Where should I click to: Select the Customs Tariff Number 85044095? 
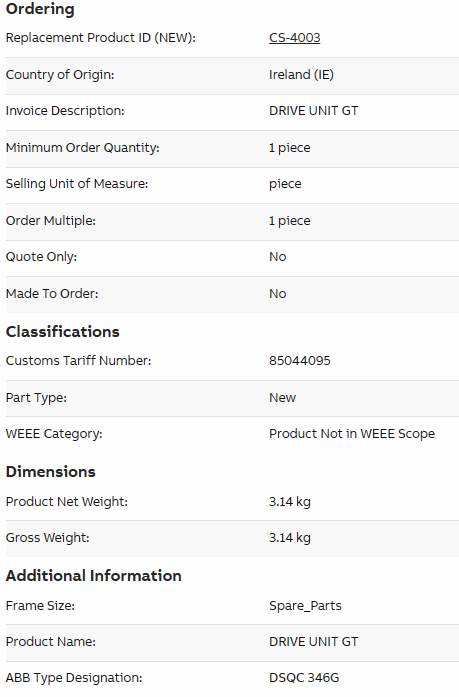[x=299, y=361]
